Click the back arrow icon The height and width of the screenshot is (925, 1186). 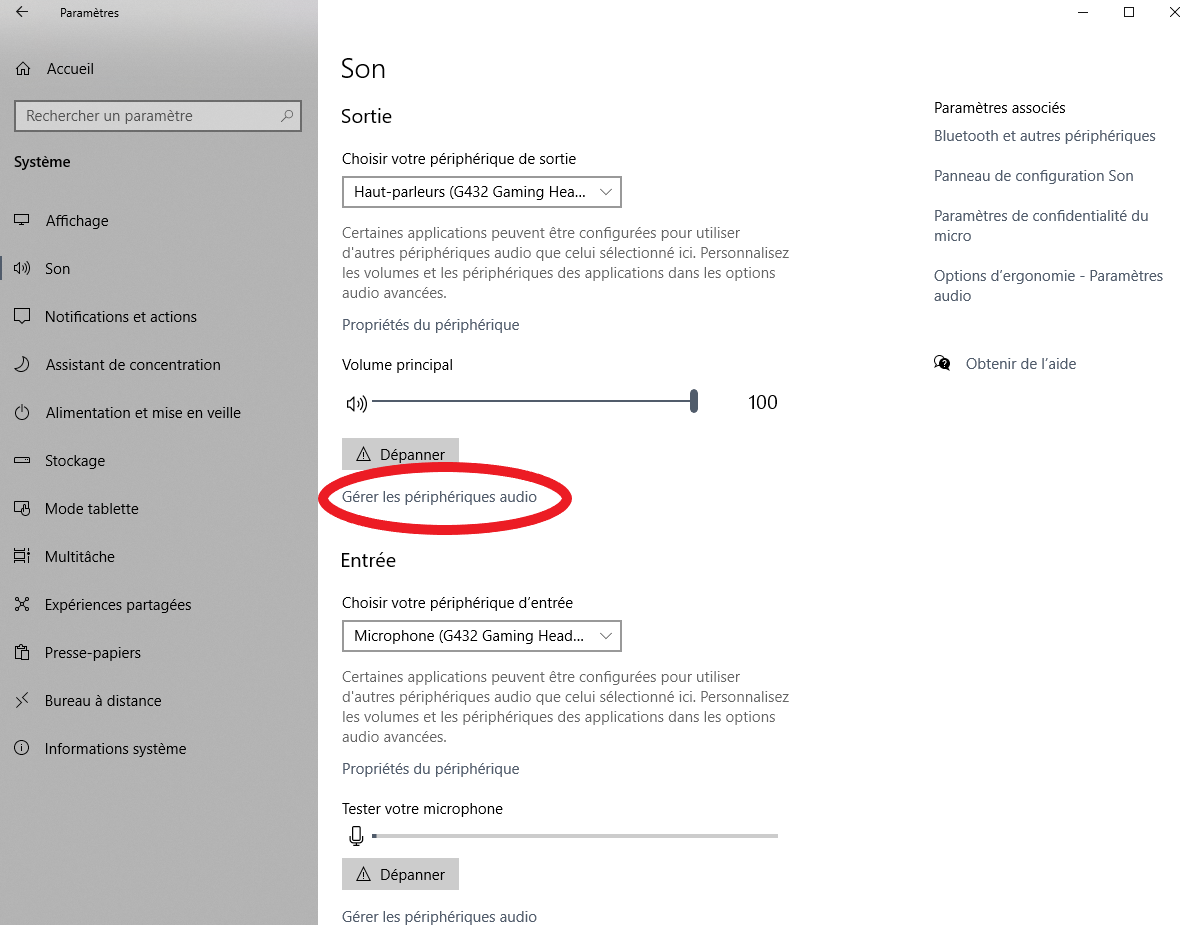coord(22,13)
